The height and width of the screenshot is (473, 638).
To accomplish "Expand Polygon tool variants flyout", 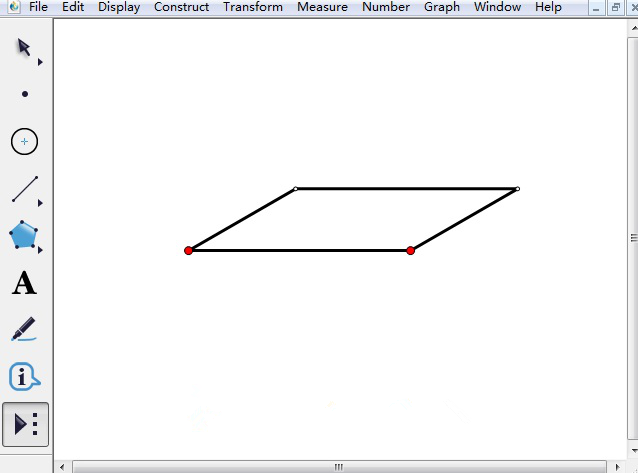I will (40, 250).
